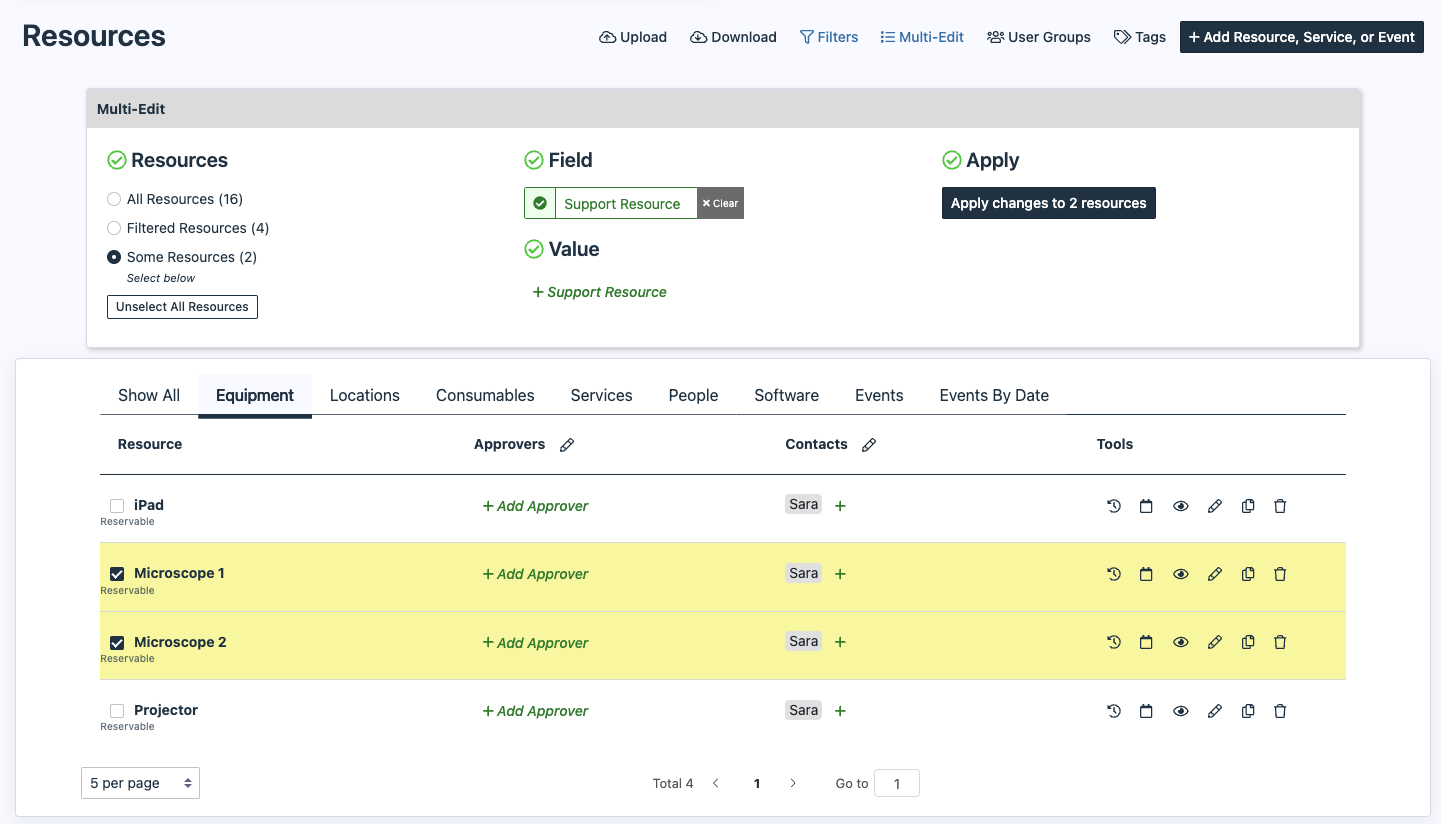Screen dimensions: 1441x824
Task: Click the Go to page input field
Action: (x=896, y=783)
